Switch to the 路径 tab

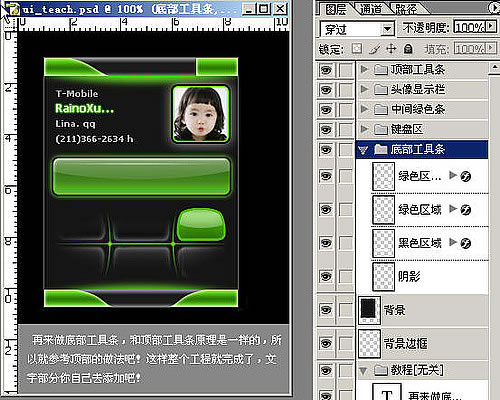pyautogui.click(x=406, y=9)
